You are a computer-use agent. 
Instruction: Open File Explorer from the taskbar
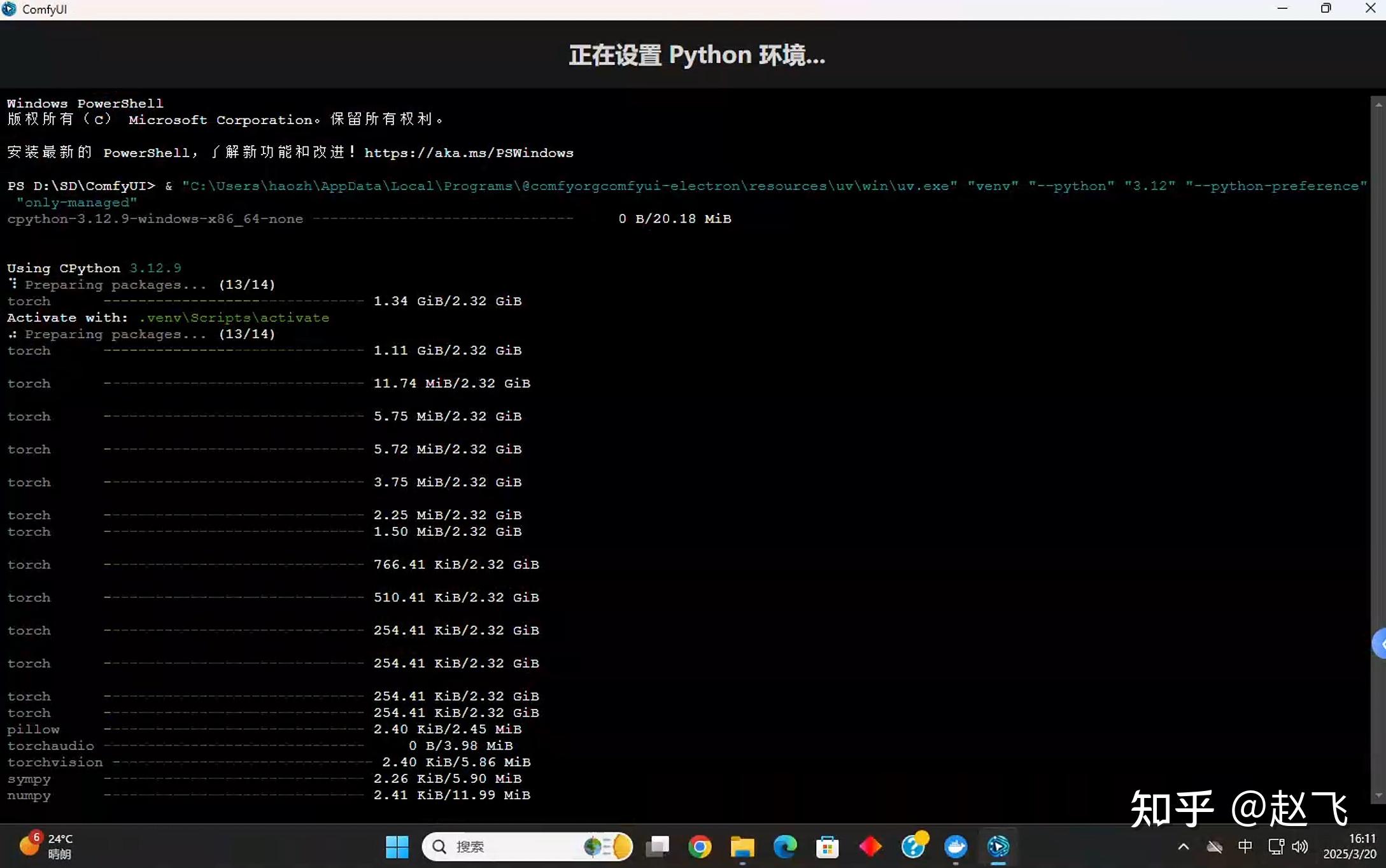coord(742,846)
